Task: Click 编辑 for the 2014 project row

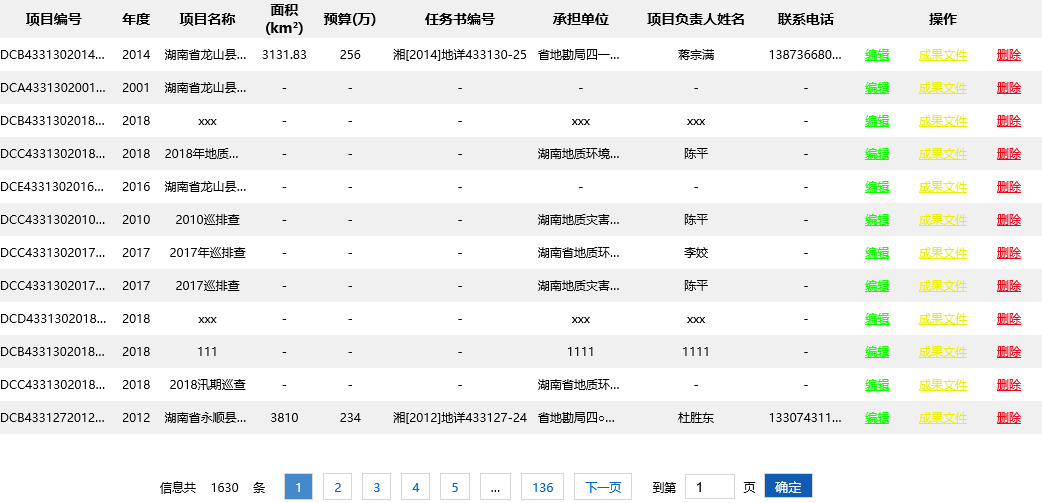Action: click(x=877, y=55)
